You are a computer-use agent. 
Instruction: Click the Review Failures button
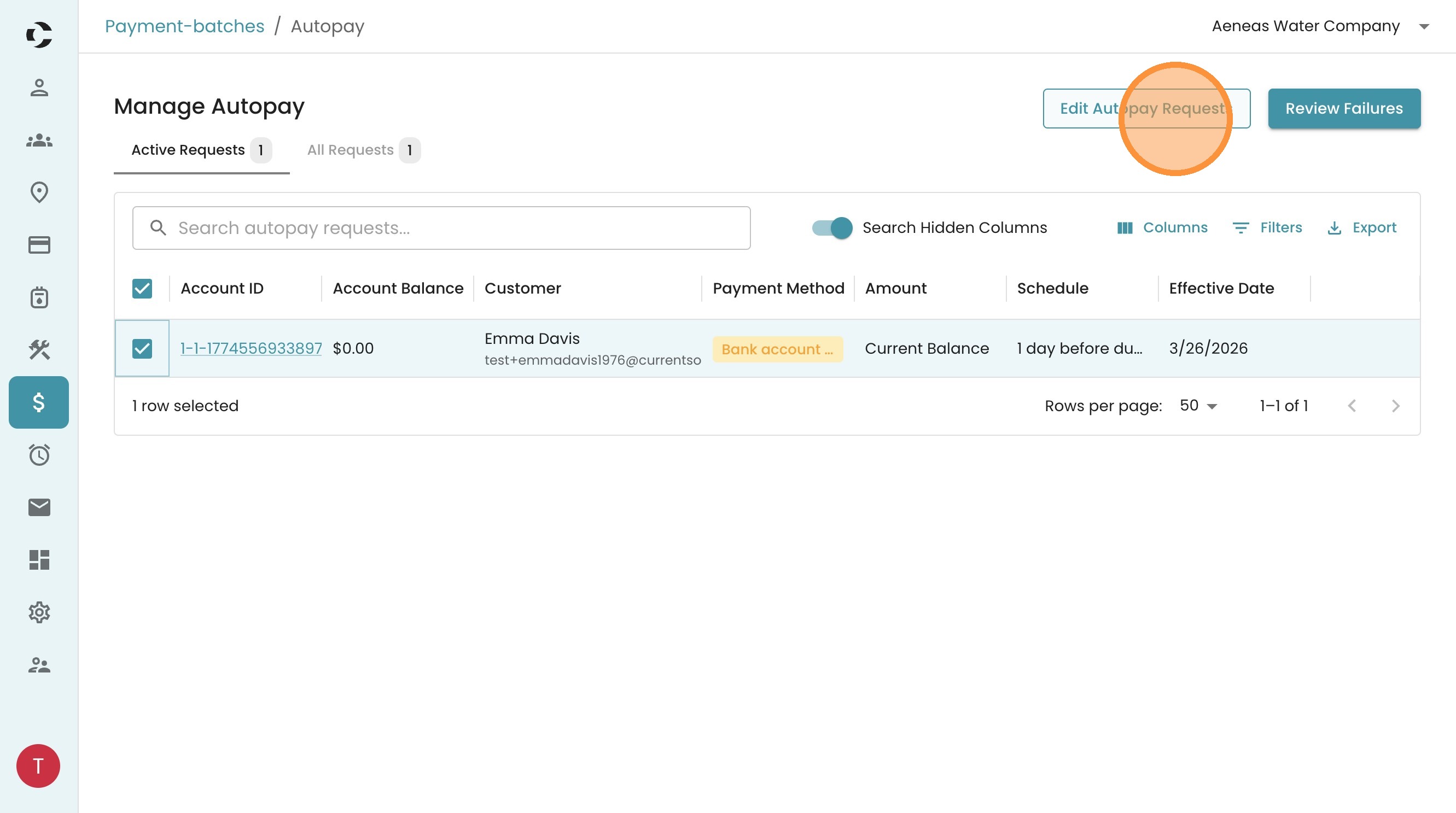1343,108
